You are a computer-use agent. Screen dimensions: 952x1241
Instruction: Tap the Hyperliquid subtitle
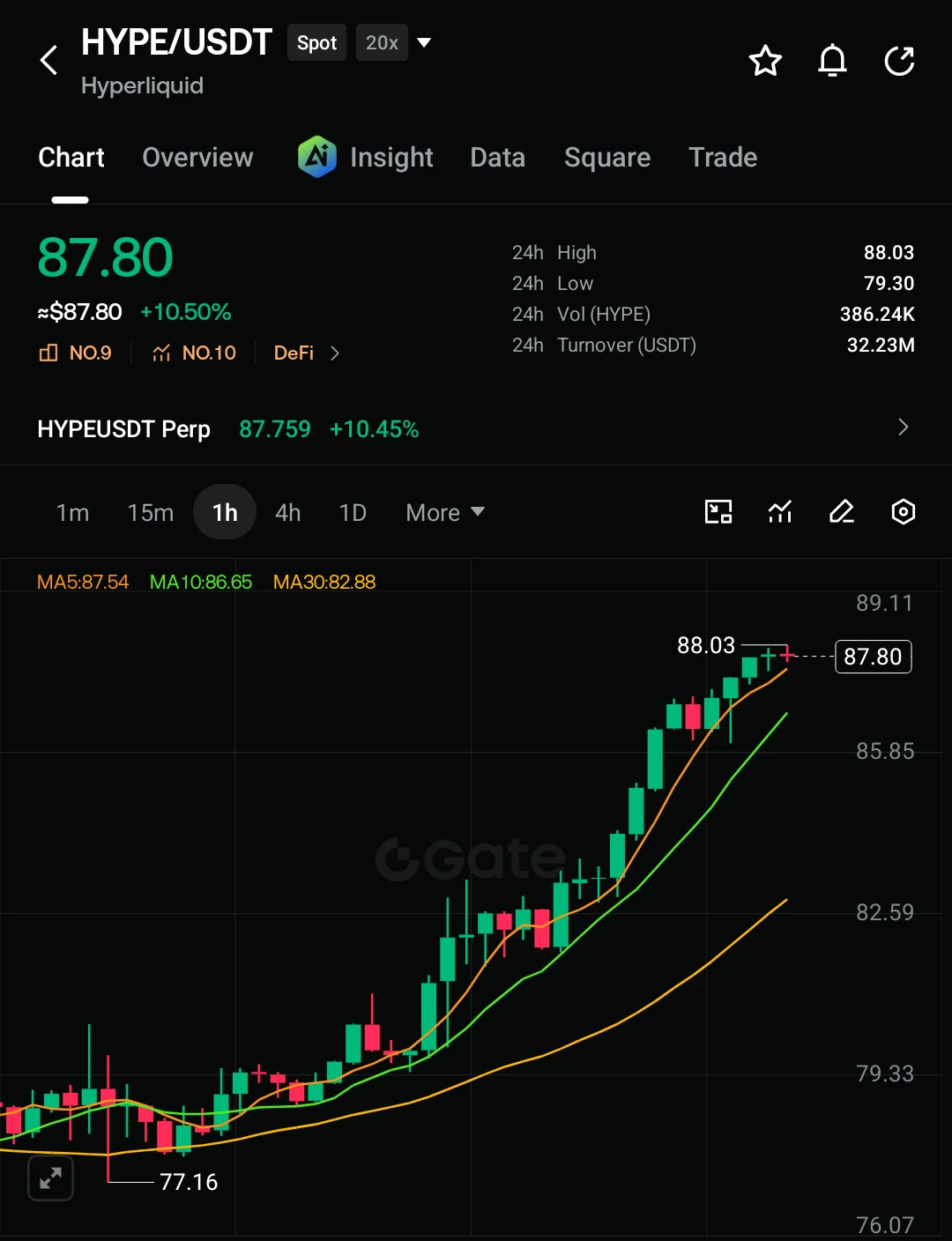coord(142,85)
